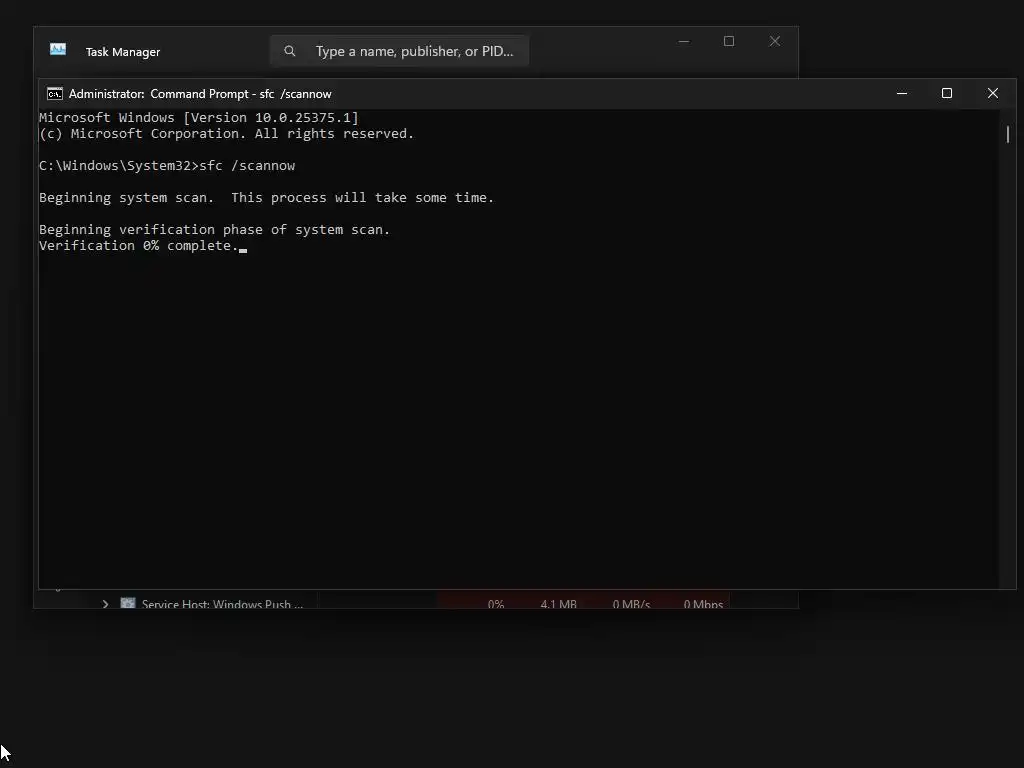Click the Task Manager app icon

pyautogui.click(x=57, y=50)
